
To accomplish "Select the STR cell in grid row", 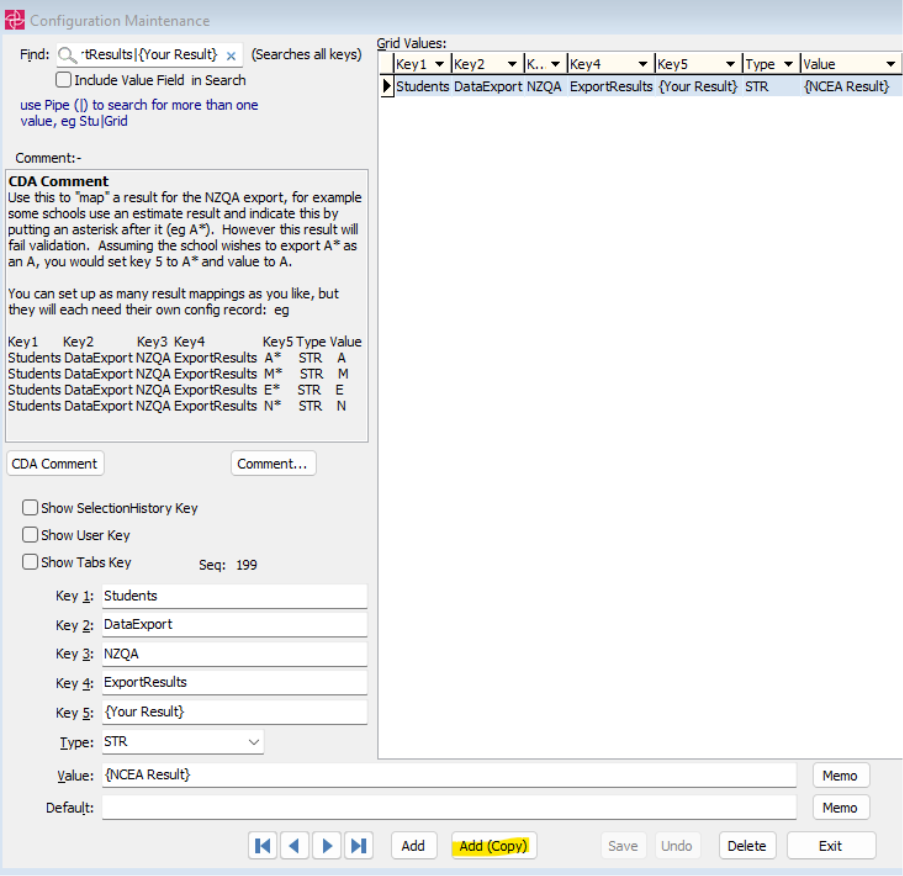I will coord(771,86).
